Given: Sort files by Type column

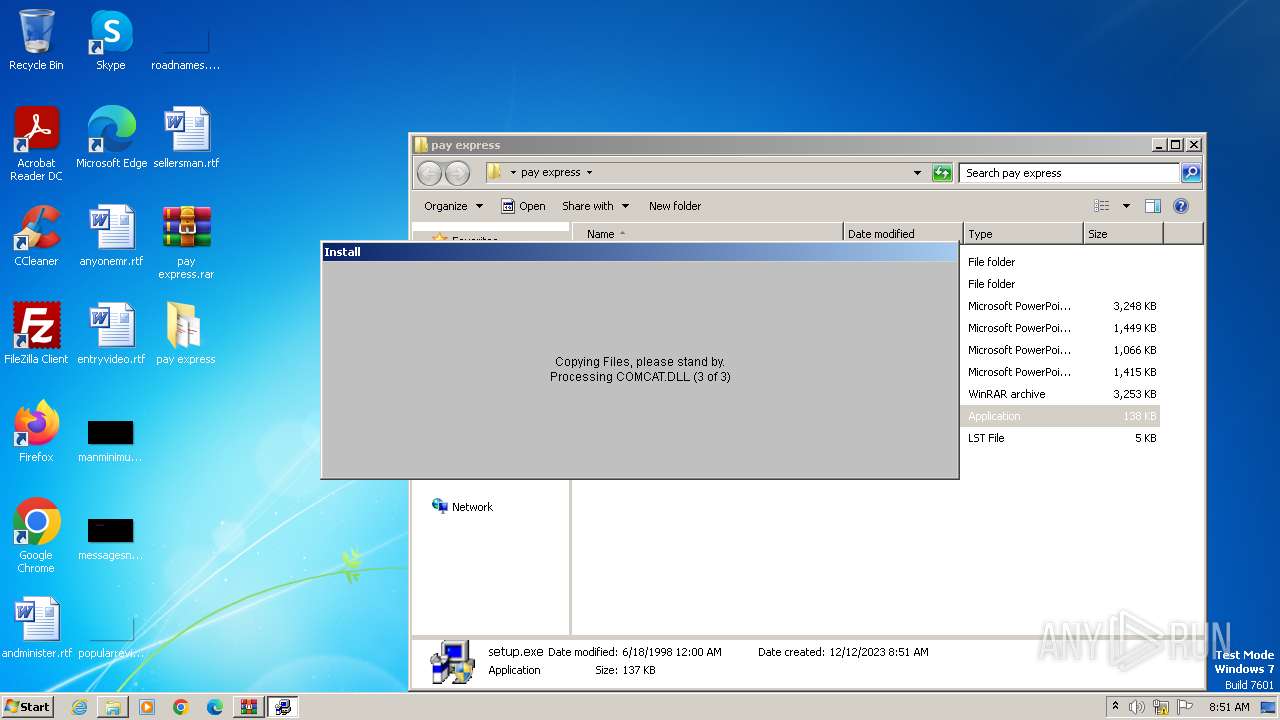Looking at the screenshot, I should tap(1023, 234).
